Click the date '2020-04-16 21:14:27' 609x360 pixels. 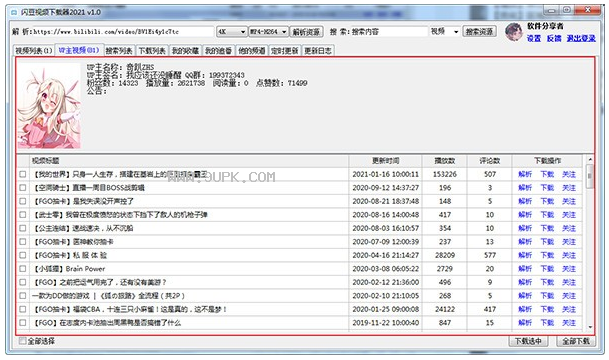pyautogui.click(x=385, y=255)
